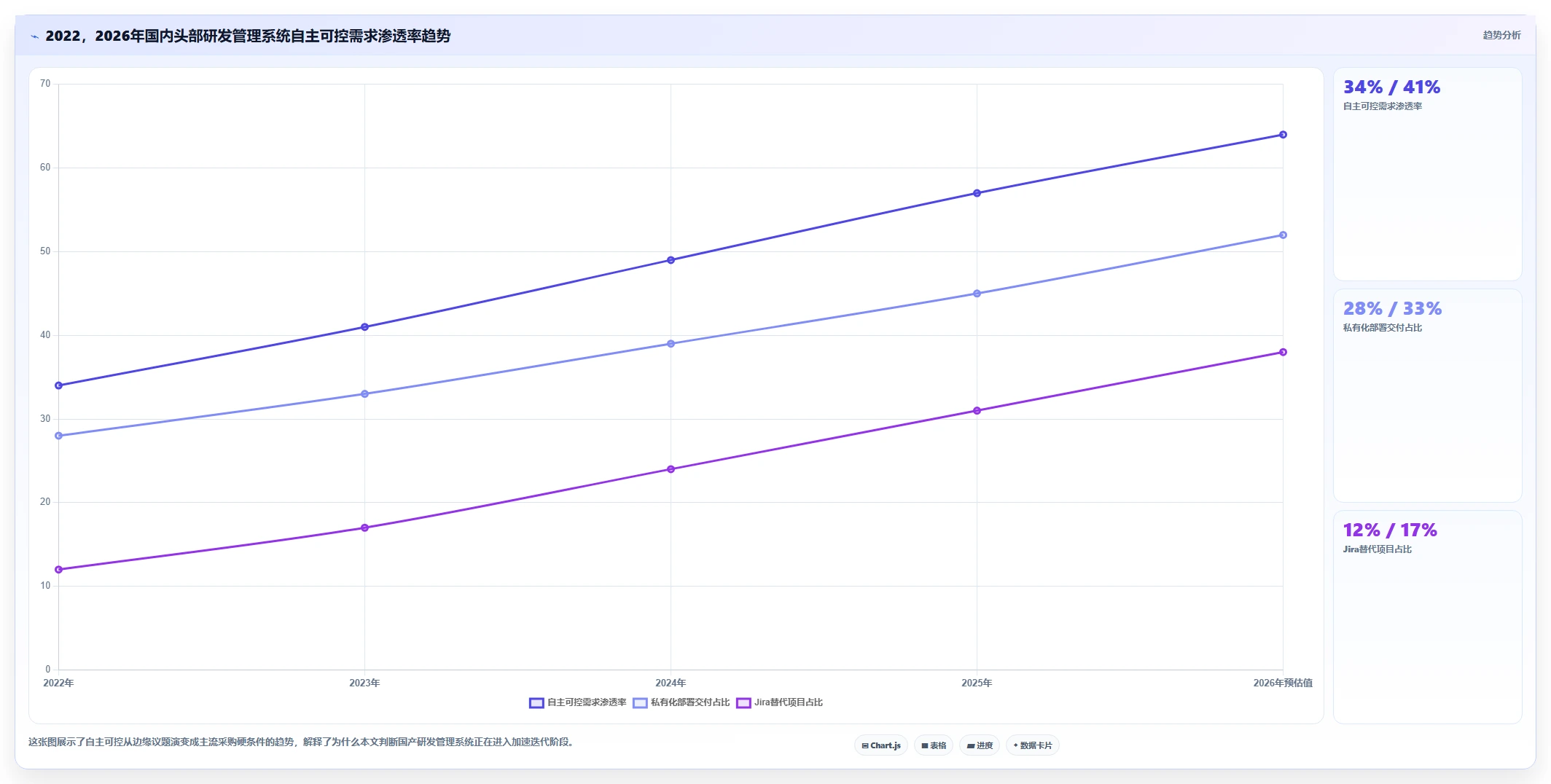The height and width of the screenshot is (784, 1551).
Task: Click the 进度 tag
Action: pyautogui.click(x=980, y=745)
